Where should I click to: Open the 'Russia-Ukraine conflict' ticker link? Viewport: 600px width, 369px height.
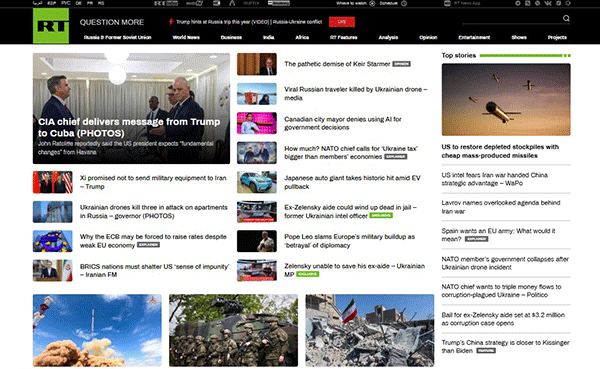[x=297, y=22]
